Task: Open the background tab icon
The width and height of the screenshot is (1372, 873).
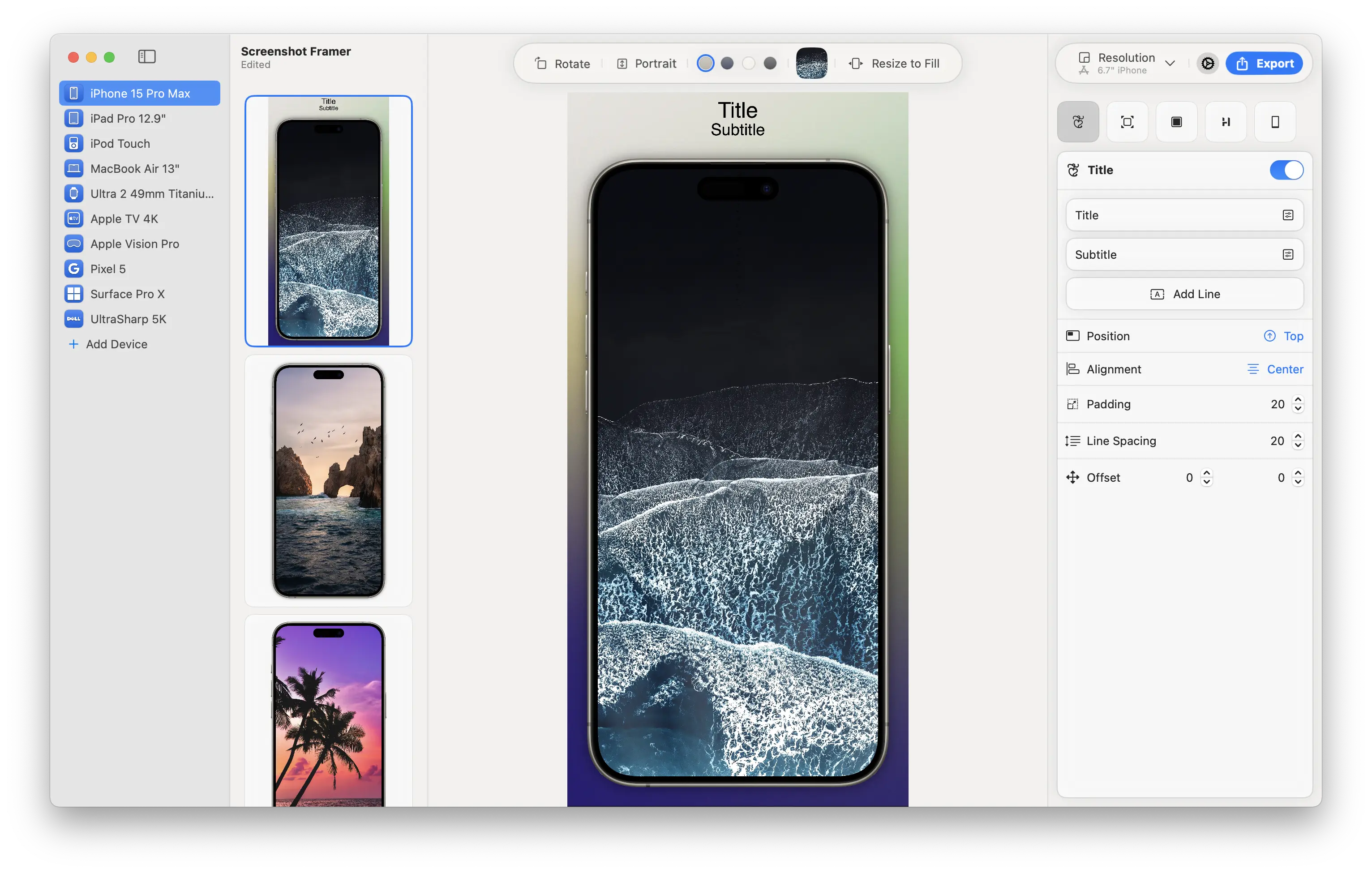Action: pyautogui.click(x=1176, y=122)
